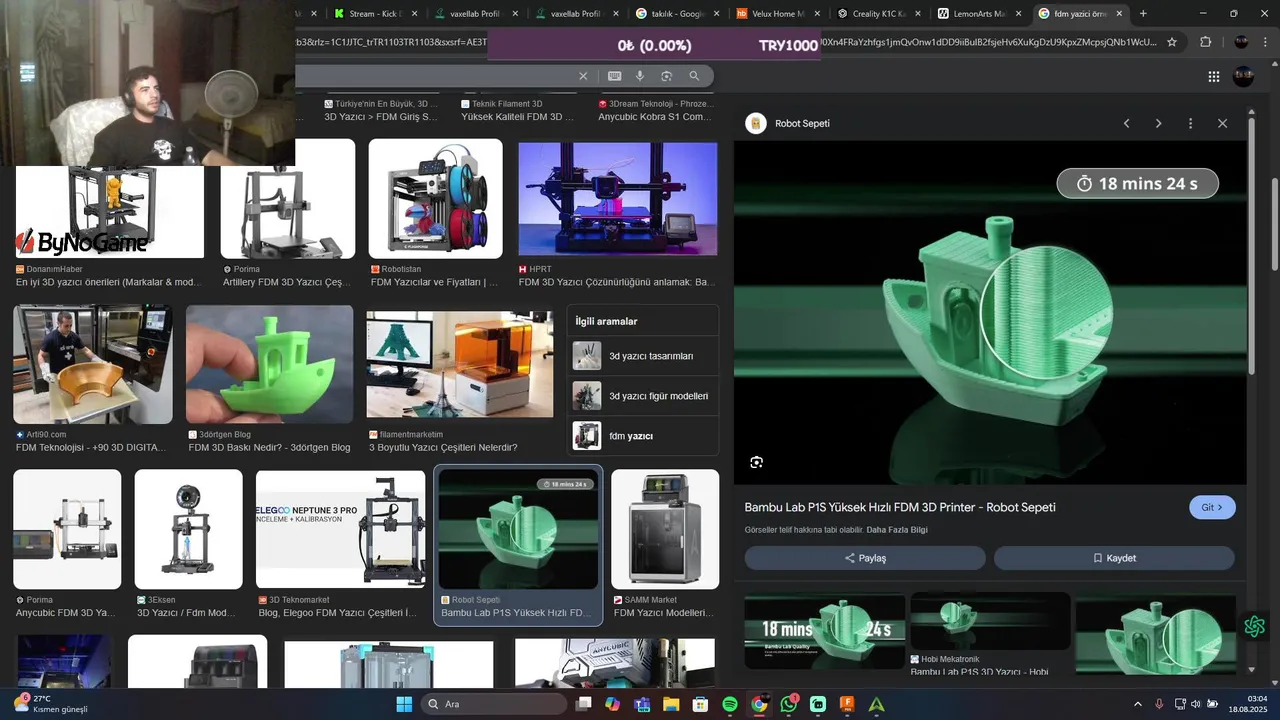Open the weather widget showing 27°C
Screen dimensions: 1280x720
click(50, 704)
